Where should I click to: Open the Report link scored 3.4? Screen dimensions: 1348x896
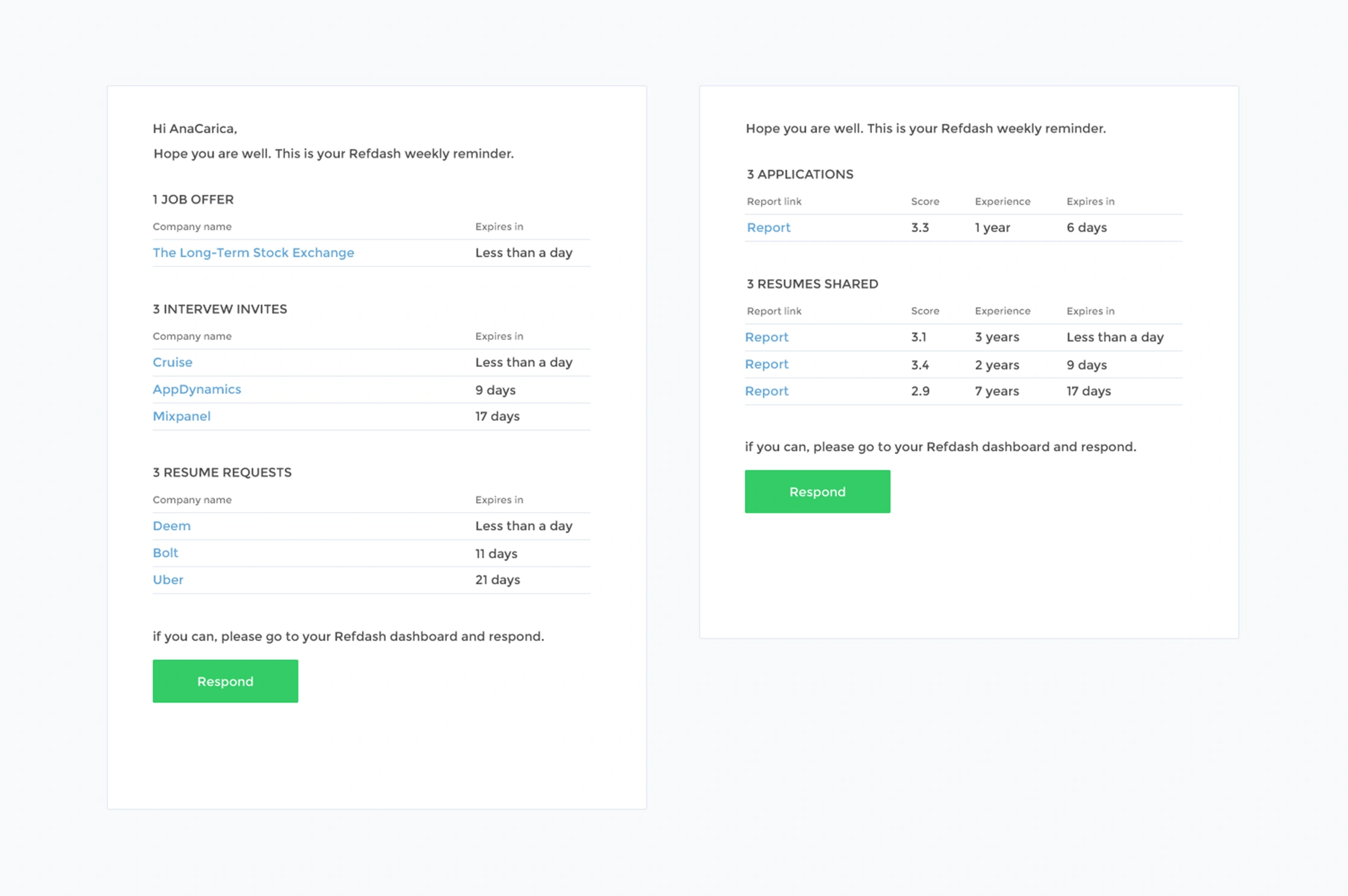click(766, 364)
